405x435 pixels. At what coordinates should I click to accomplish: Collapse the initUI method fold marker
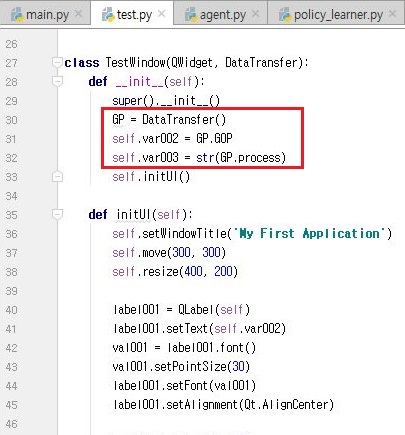point(57,214)
